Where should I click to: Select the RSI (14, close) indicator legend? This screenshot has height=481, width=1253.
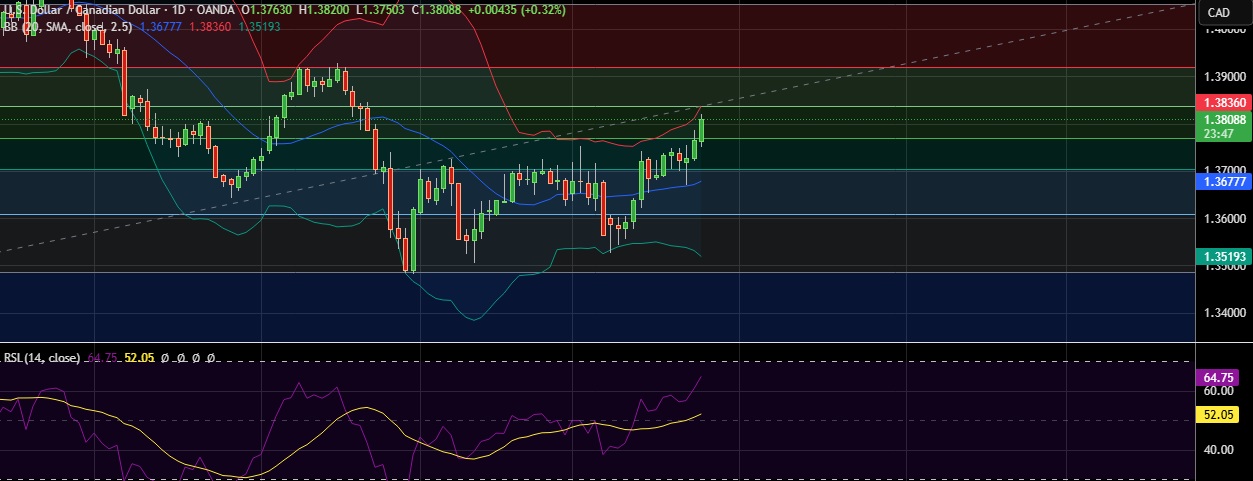[42, 357]
